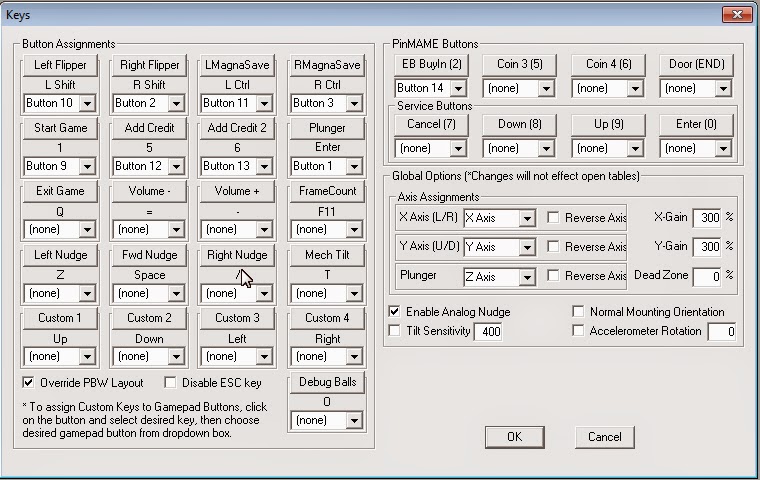Screen dimensions: 760x480
Task: Click the Right Flipper key button
Action: pos(149,65)
